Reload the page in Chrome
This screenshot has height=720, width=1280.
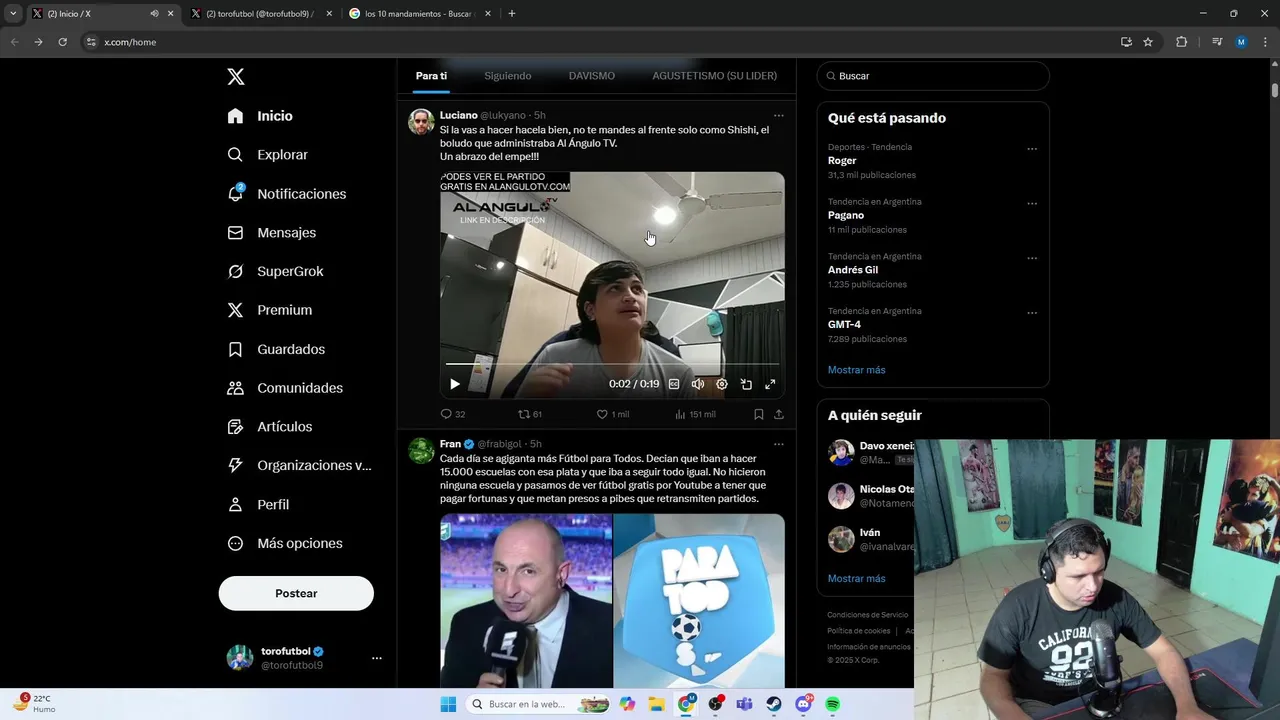point(62,42)
